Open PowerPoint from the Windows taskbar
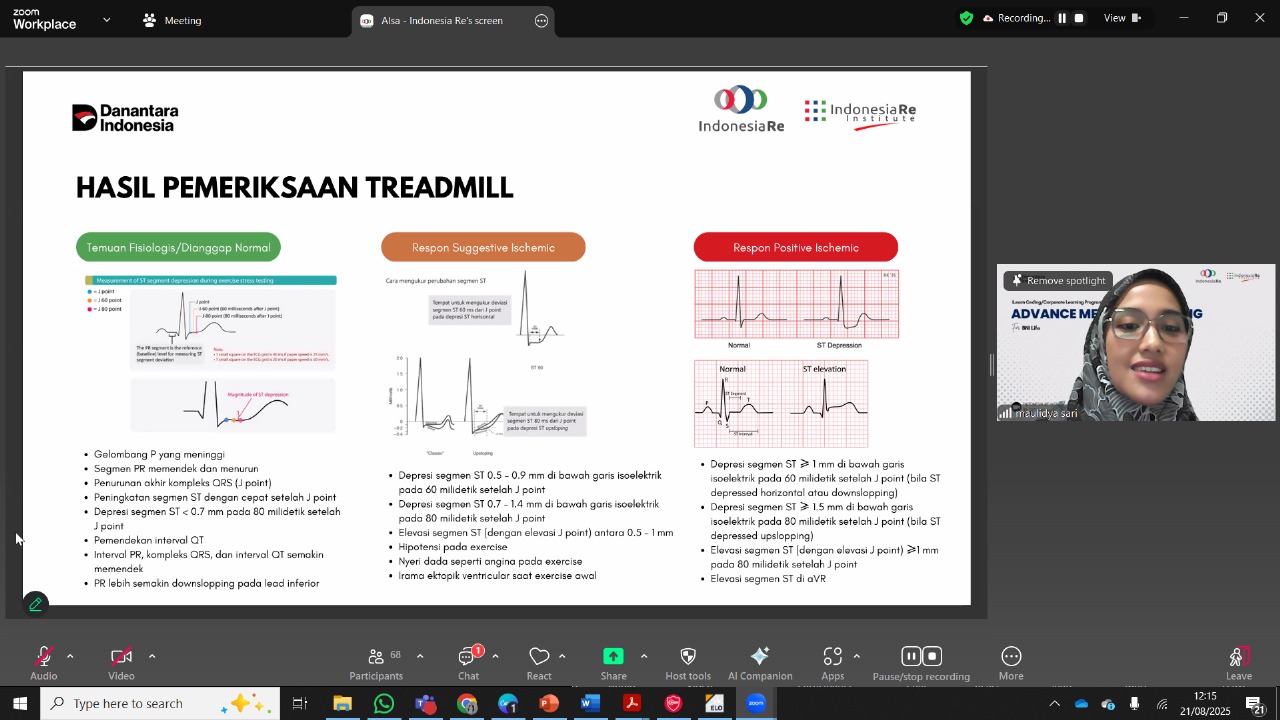The image size is (1280, 720). click(549, 704)
